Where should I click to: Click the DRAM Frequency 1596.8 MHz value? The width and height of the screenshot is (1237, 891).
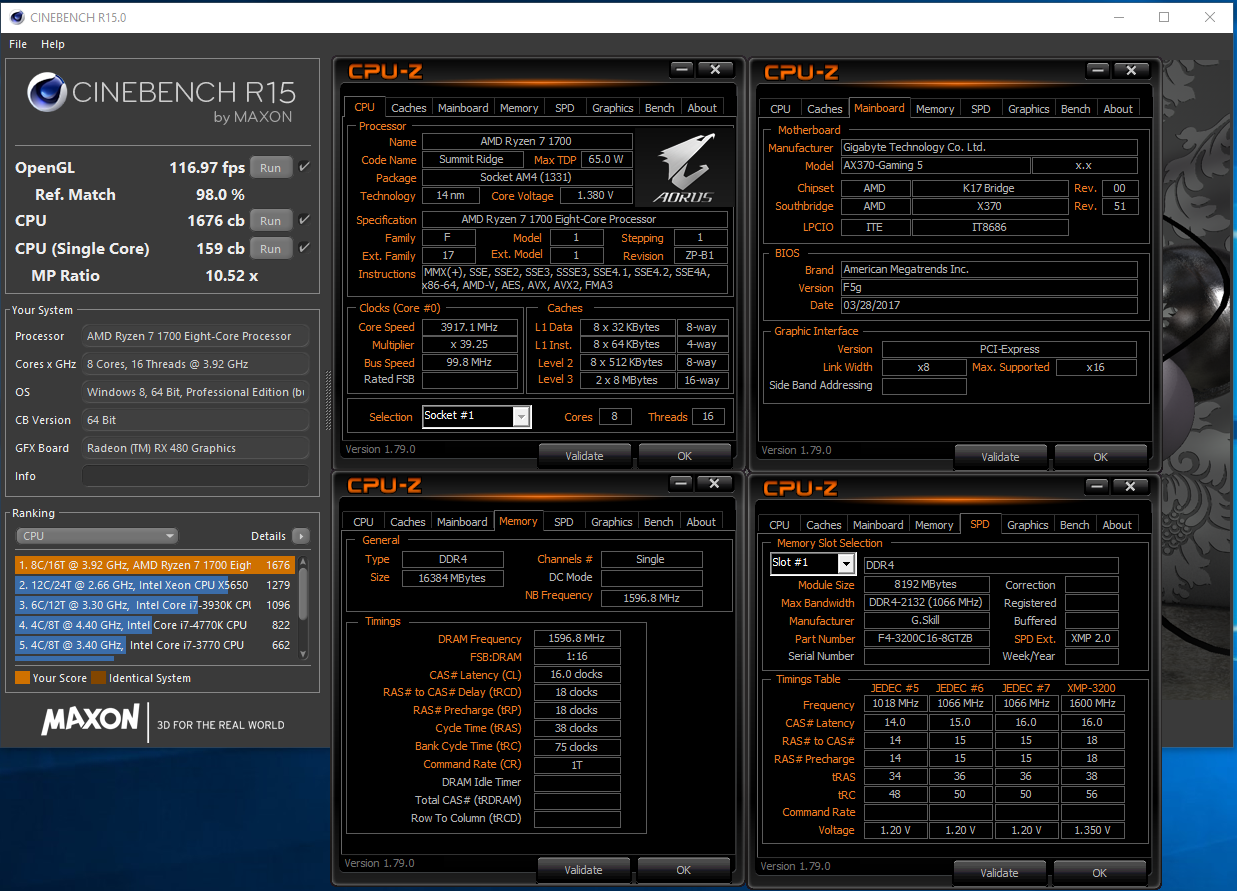(x=577, y=638)
